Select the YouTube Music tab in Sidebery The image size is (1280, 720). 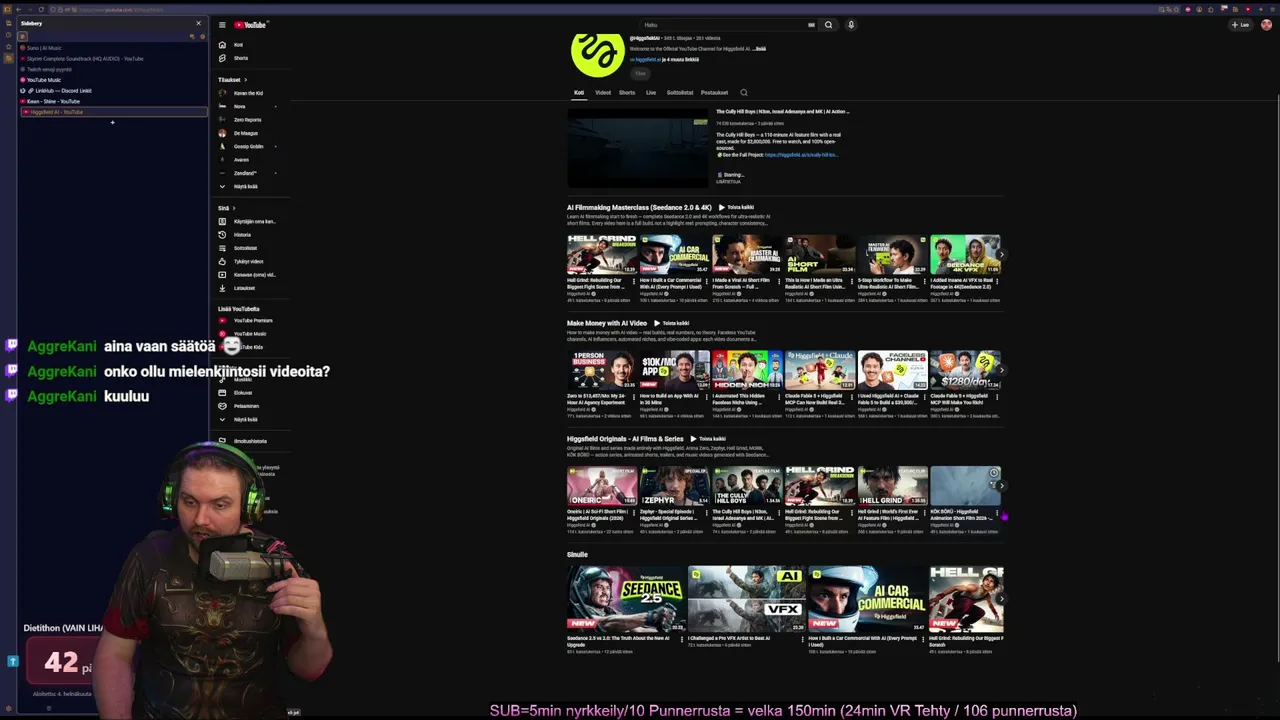coord(112,80)
